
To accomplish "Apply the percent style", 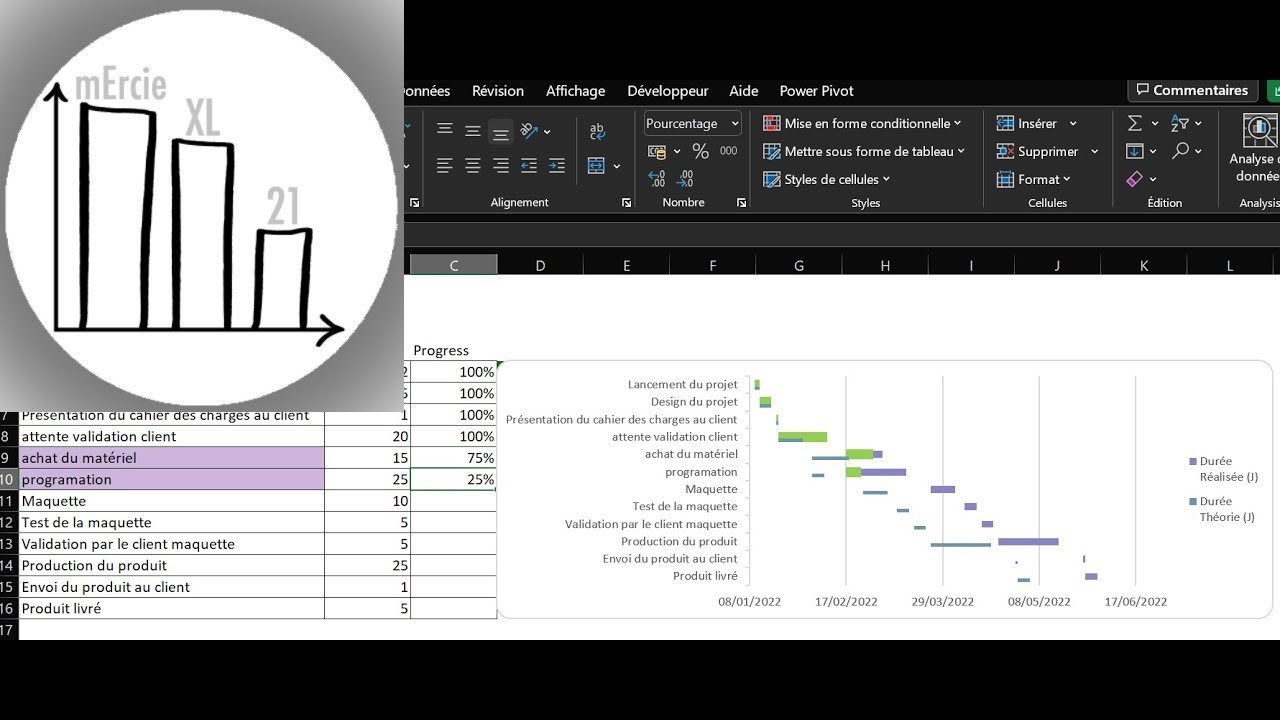I will point(701,151).
